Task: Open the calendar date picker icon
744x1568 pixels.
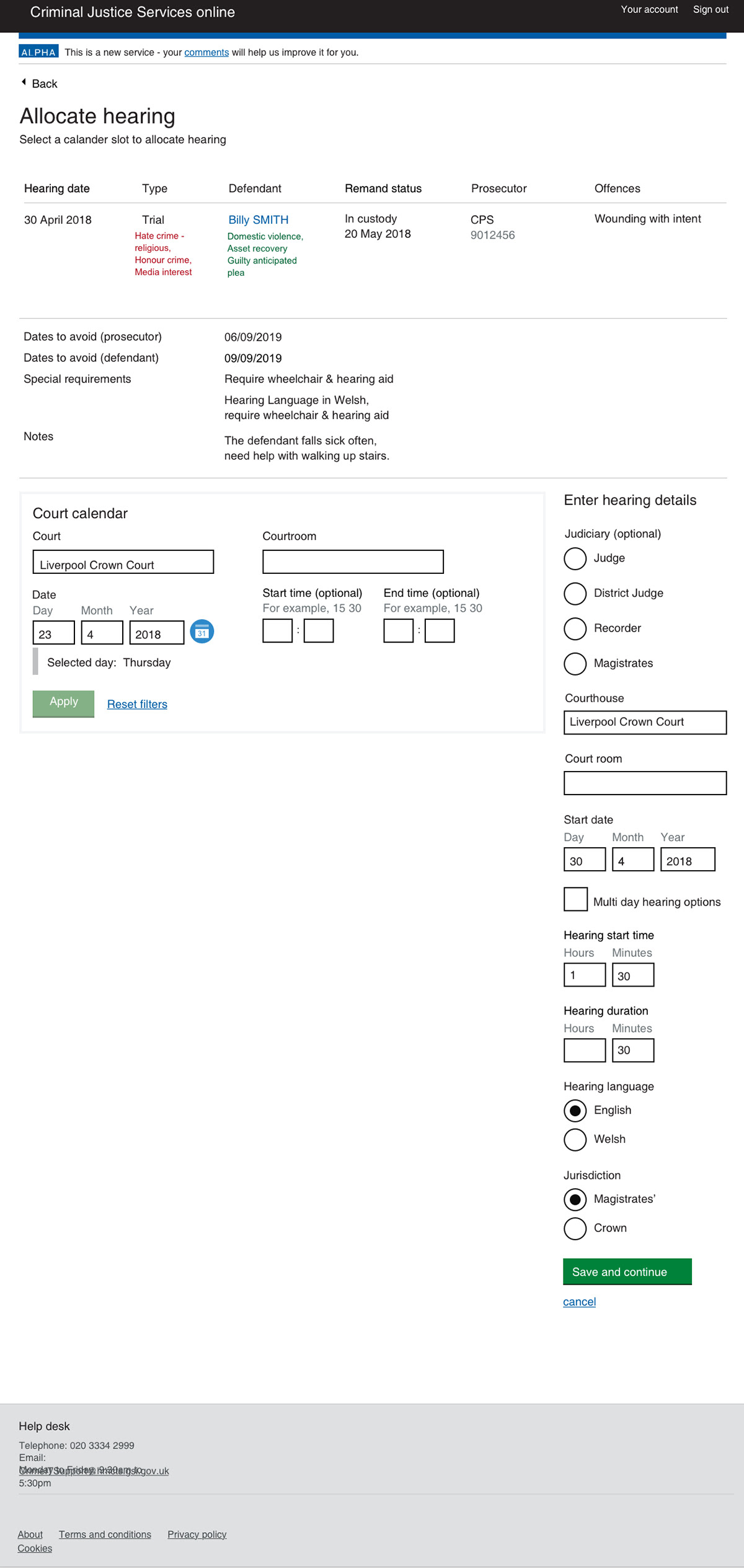Action: (201, 632)
